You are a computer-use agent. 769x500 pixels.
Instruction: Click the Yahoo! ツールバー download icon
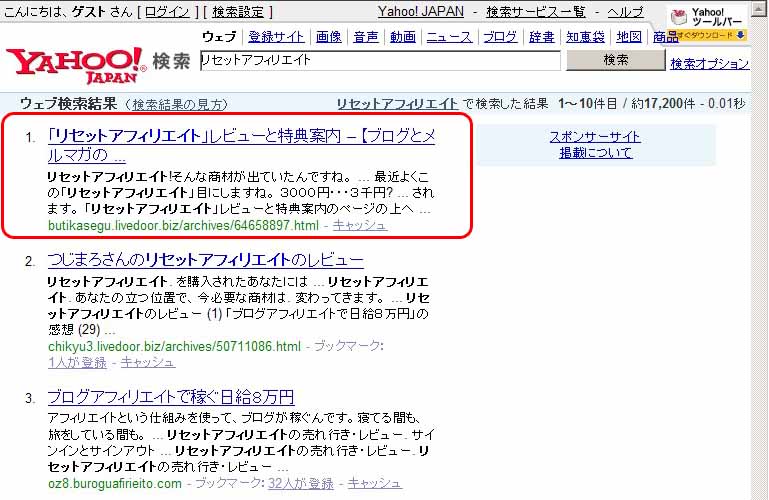[707, 25]
